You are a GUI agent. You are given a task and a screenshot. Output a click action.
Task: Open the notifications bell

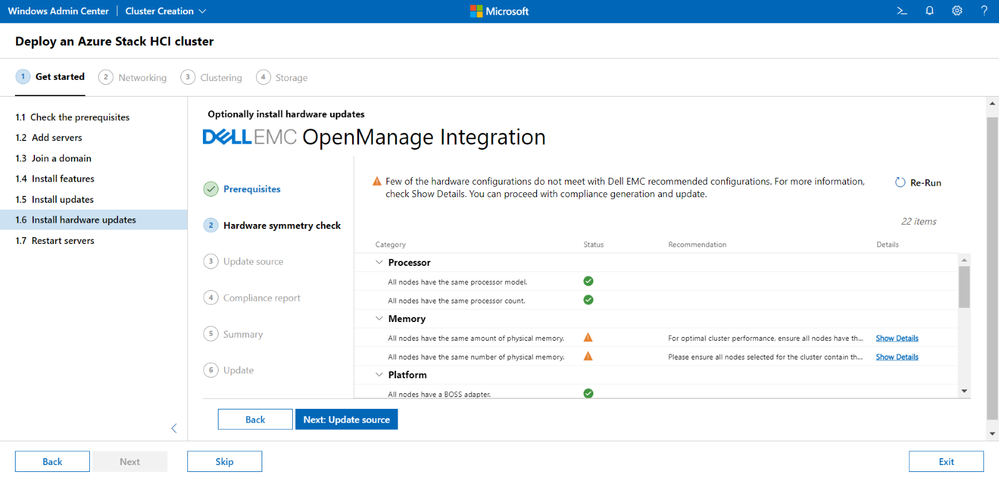(930, 11)
